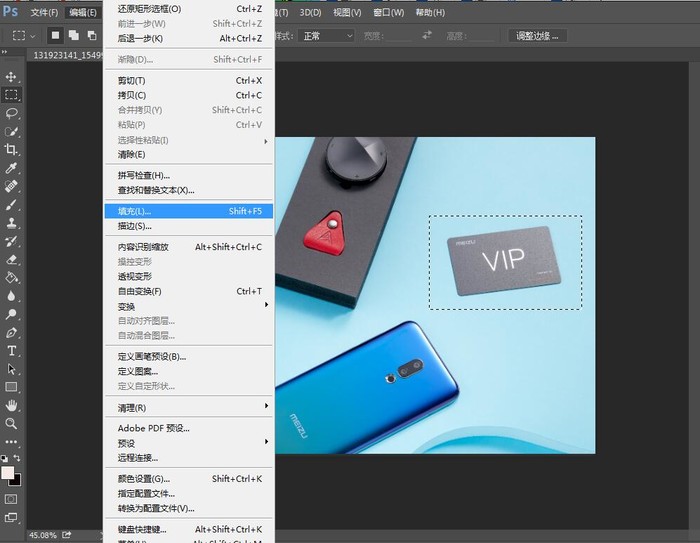Select the Dodge tool
700x543 pixels.
click(11, 314)
